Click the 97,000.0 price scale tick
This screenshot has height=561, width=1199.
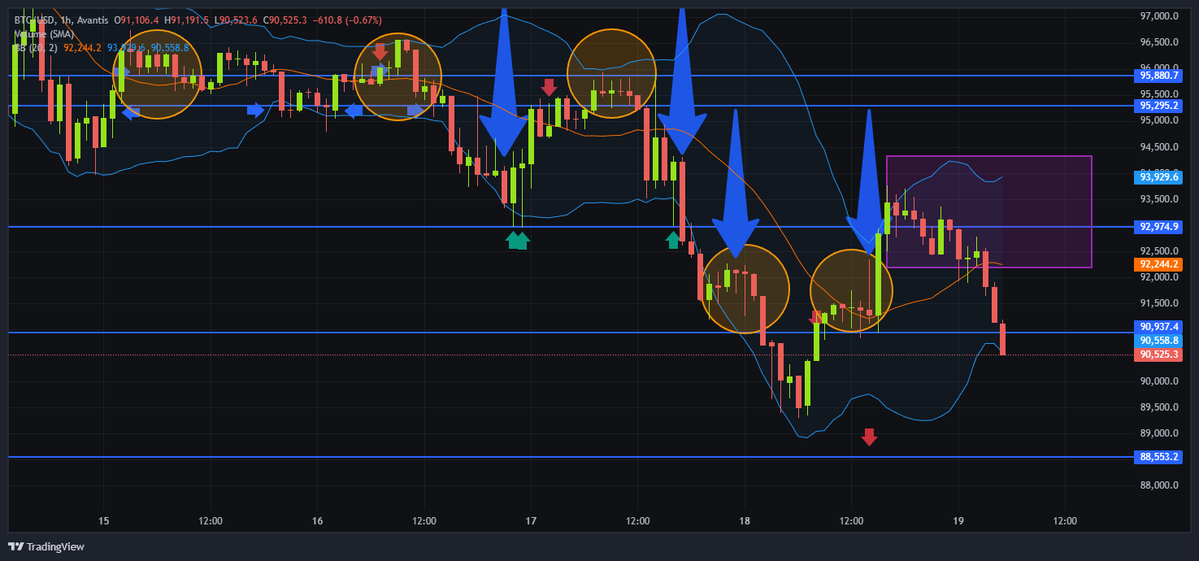[x=1158, y=16]
